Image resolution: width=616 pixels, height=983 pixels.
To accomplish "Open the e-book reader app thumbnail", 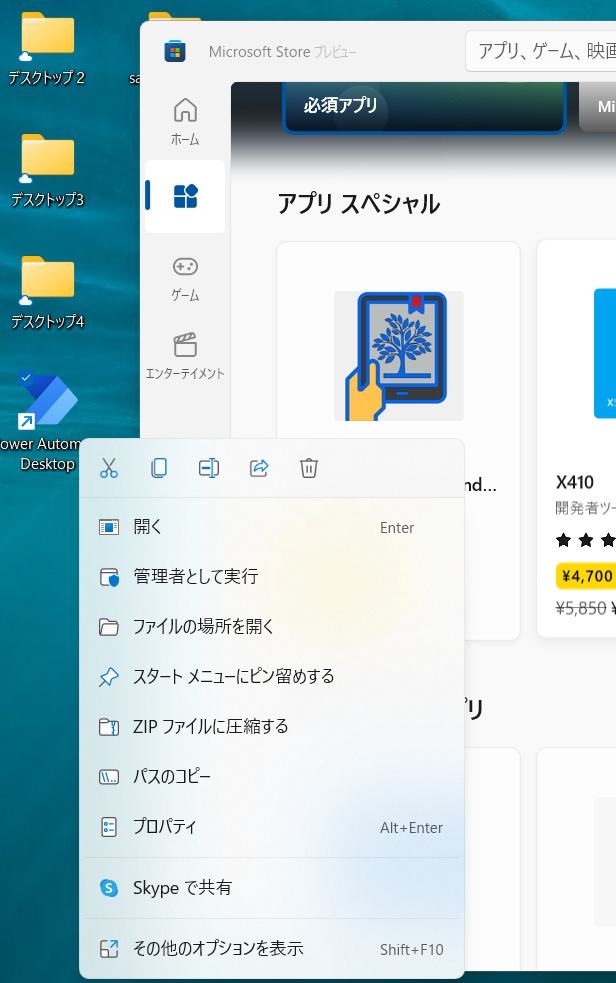I will pos(399,355).
